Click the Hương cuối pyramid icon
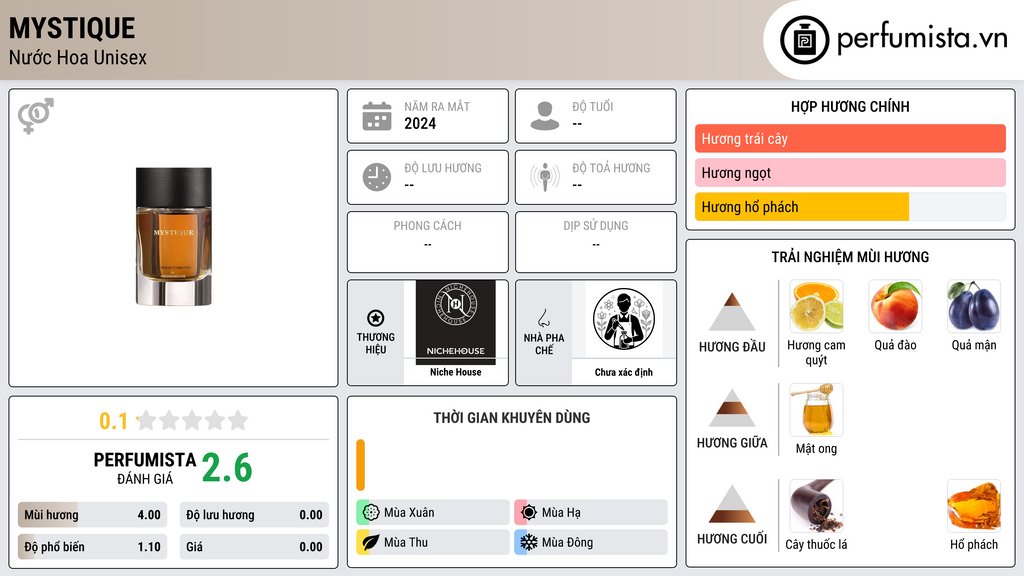The width and height of the screenshot is (1024, 576). click(732, 504)
